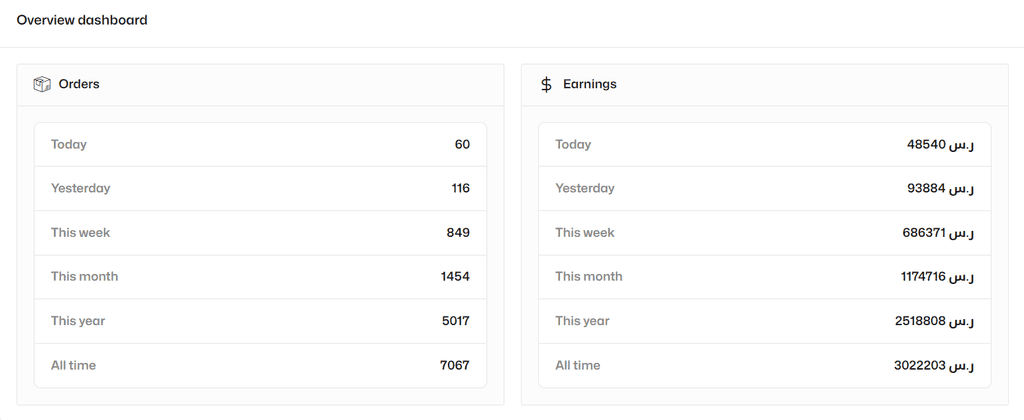Select the Orders panel heading
The width and height of the screenshot is (1024, 420).
(x=79, y=84)
